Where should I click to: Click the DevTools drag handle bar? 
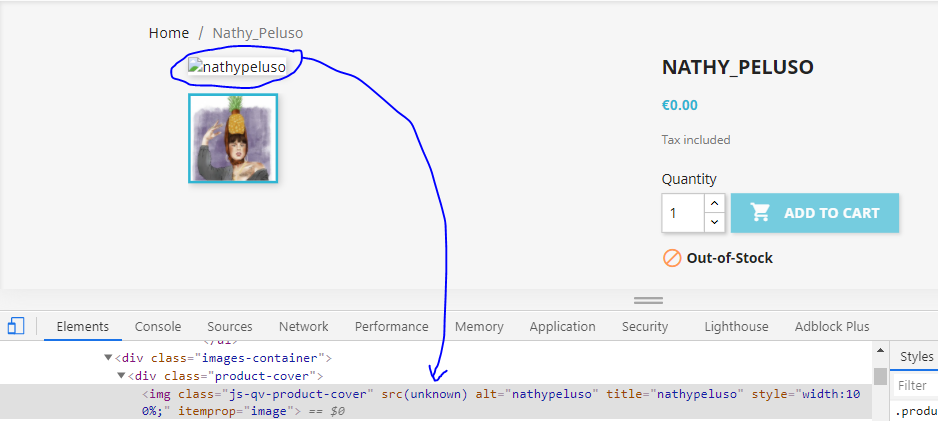648,301
